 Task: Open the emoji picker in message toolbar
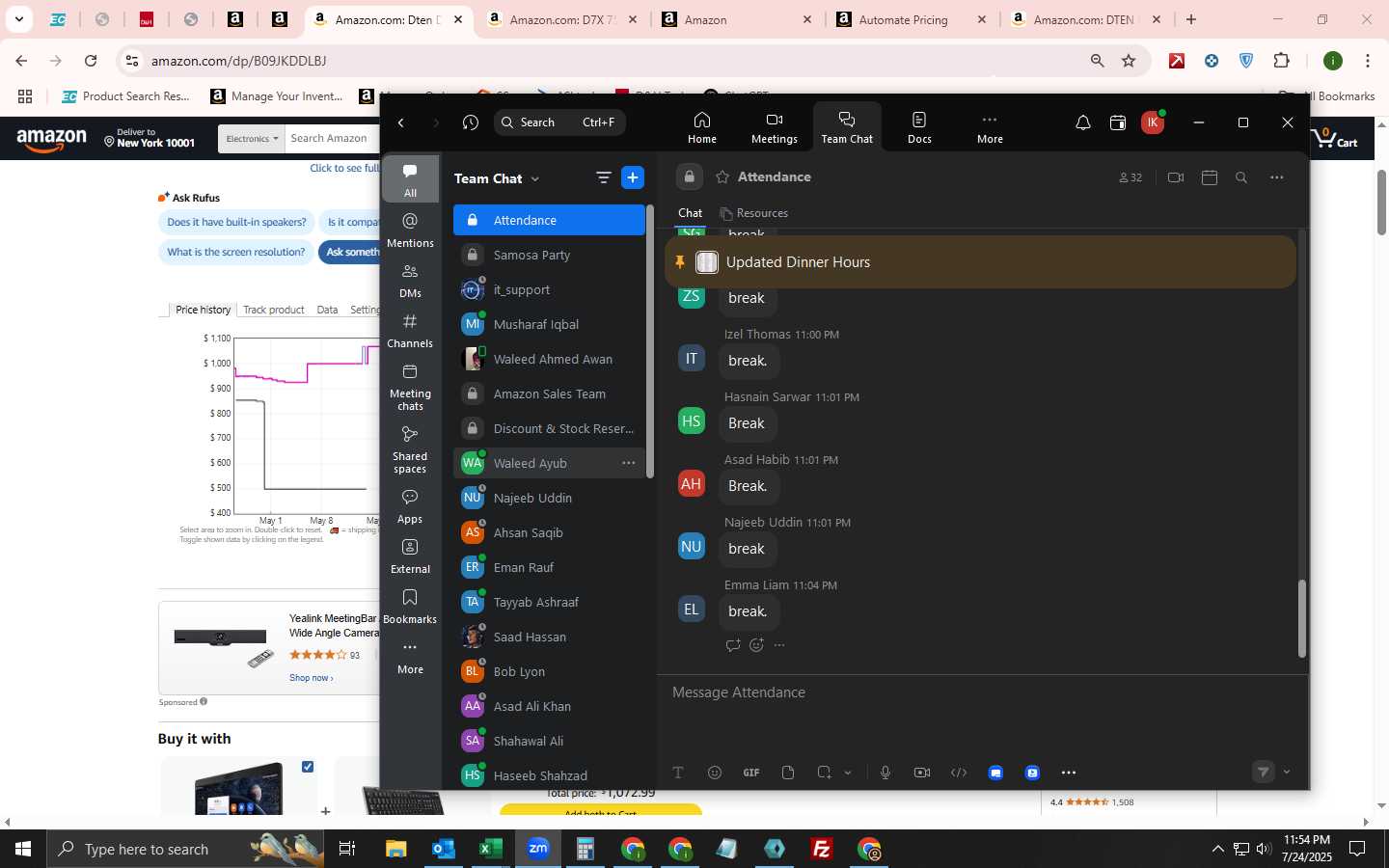pyautogui.click(x=715, y=773)
